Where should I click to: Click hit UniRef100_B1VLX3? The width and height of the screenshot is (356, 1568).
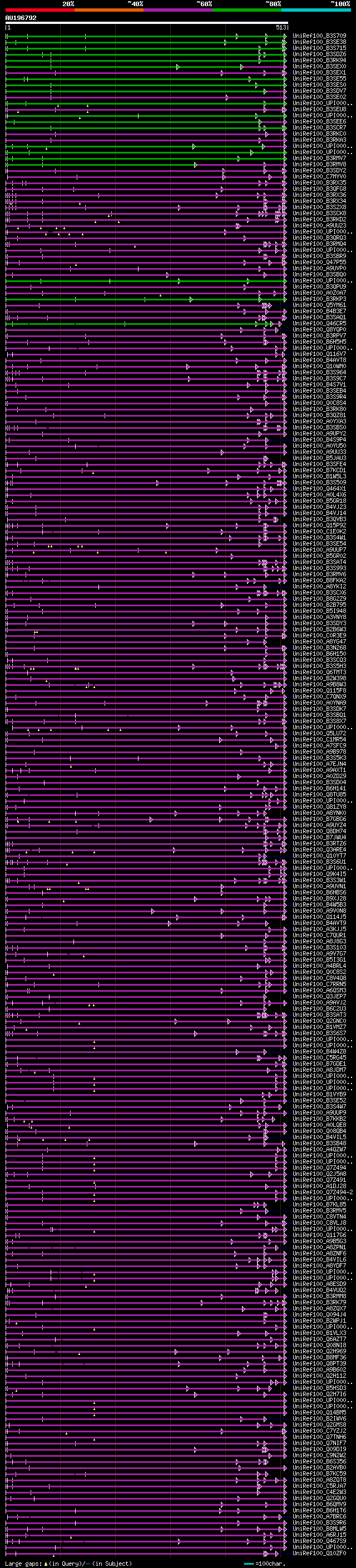319,1332
